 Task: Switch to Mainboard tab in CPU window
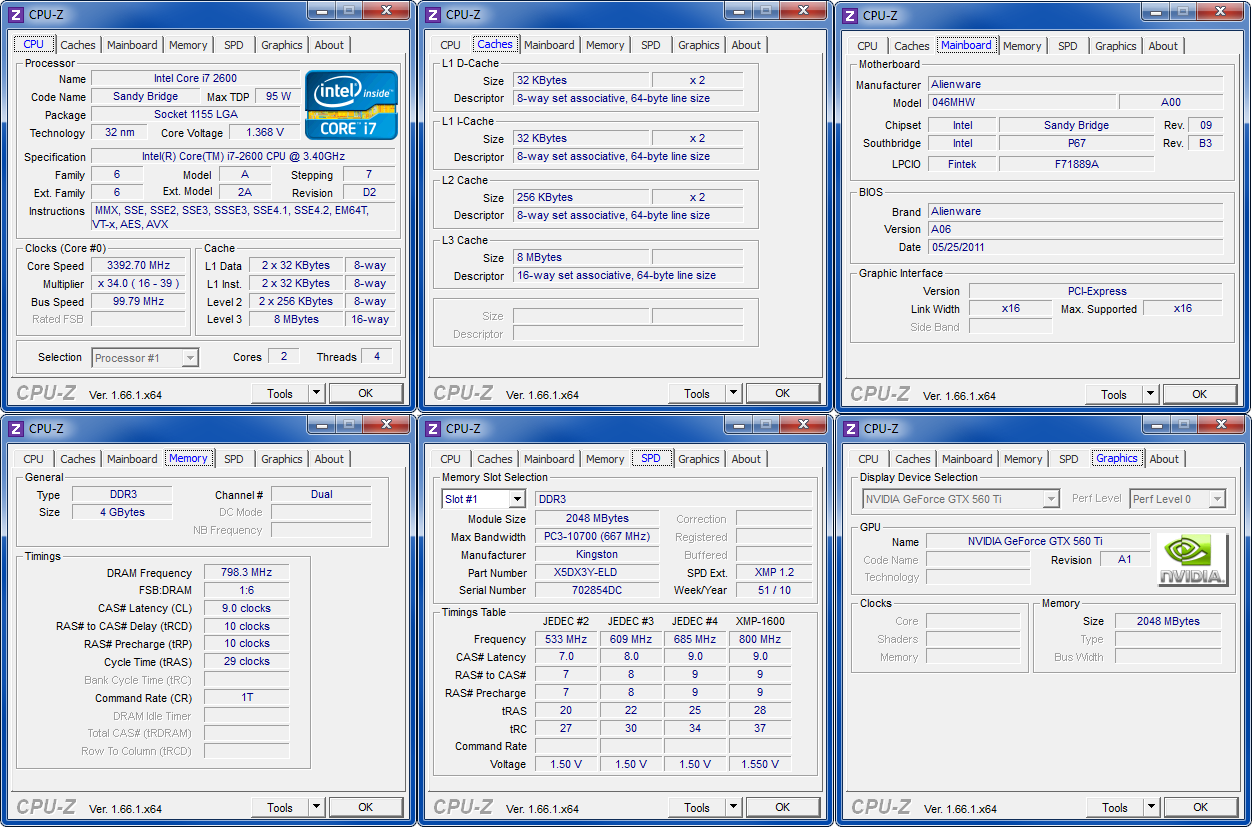click(x=132, y=45)
